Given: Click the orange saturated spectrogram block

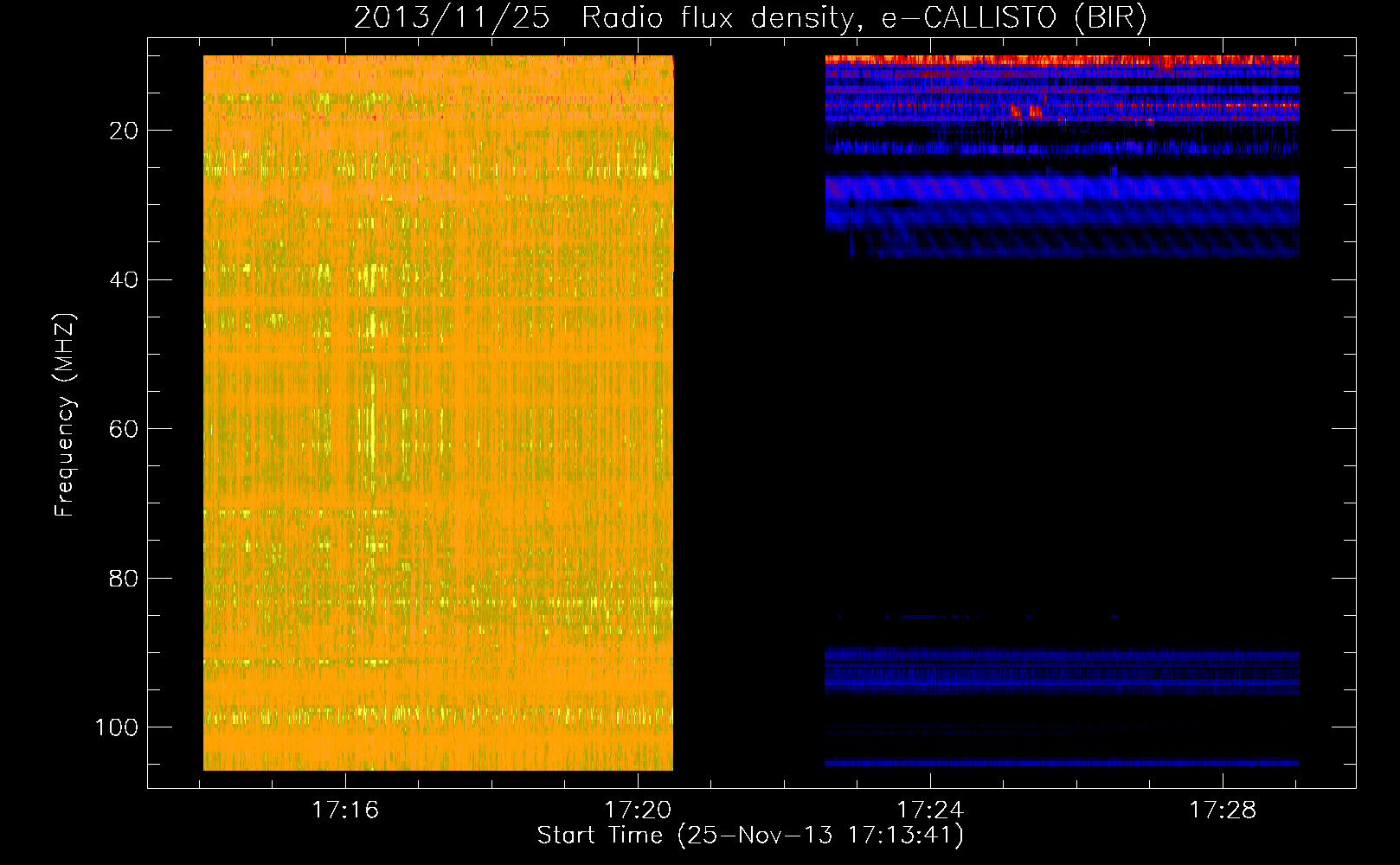Looking at the screenshot, I should click(x=438, y=413).
